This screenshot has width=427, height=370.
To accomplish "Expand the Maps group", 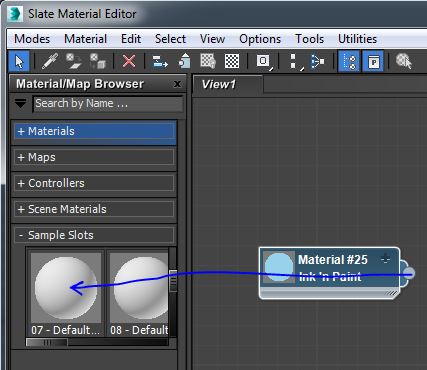I will click(94, 157).
